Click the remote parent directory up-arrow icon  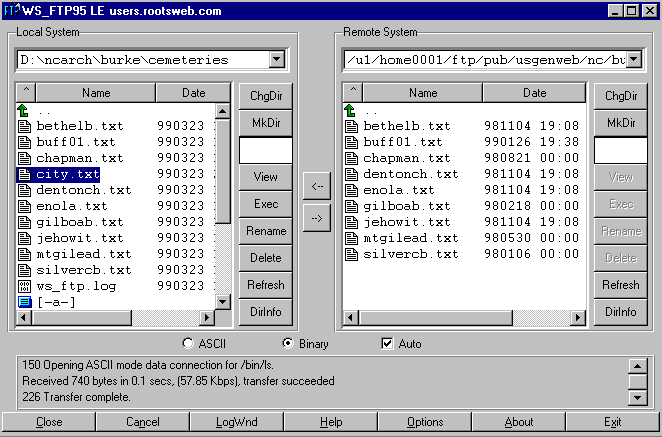point(351,110)
